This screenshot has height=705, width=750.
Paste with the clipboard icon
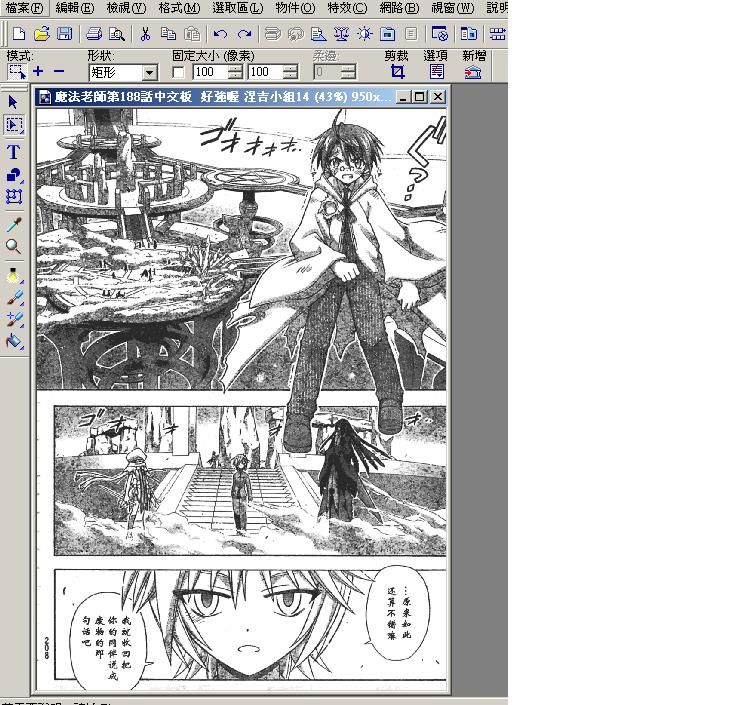(x=192, y=34)
